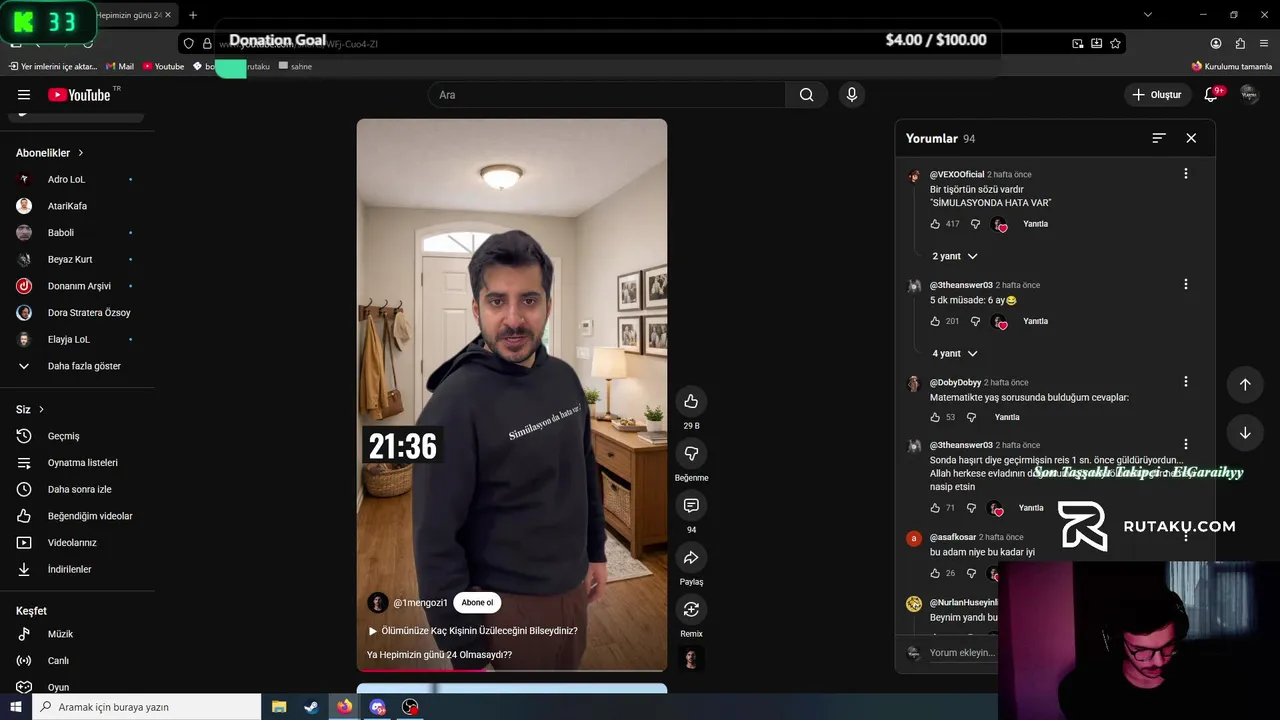Open Remix options for the short

[691, 609]
